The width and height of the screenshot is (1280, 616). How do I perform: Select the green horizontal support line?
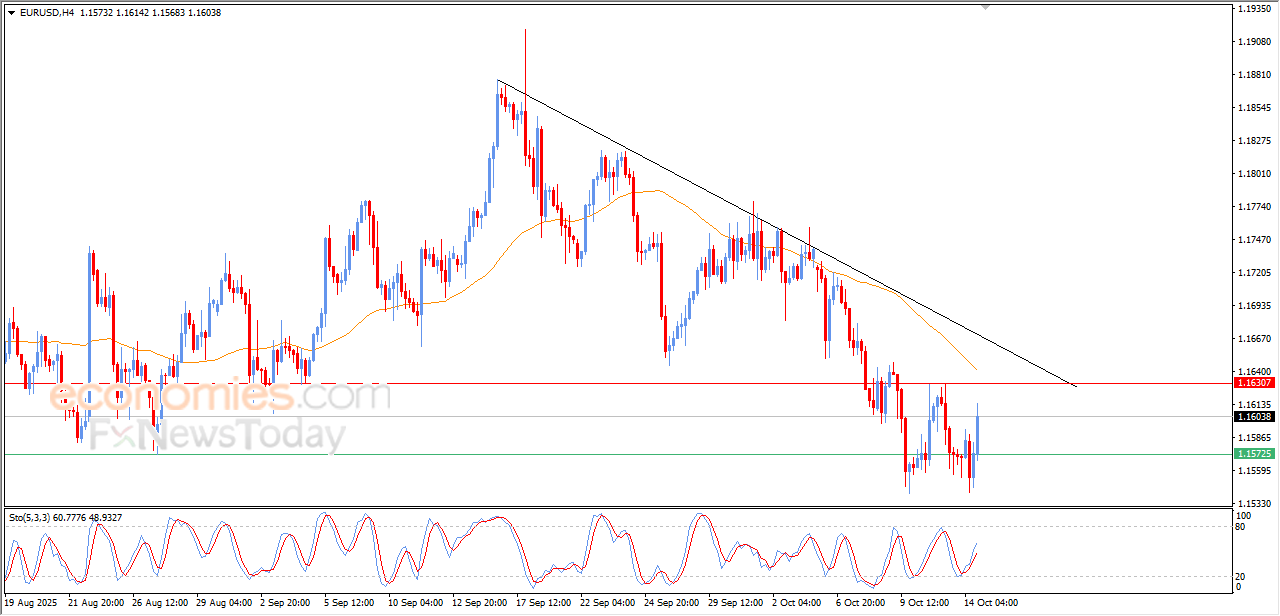coord(617,454)
